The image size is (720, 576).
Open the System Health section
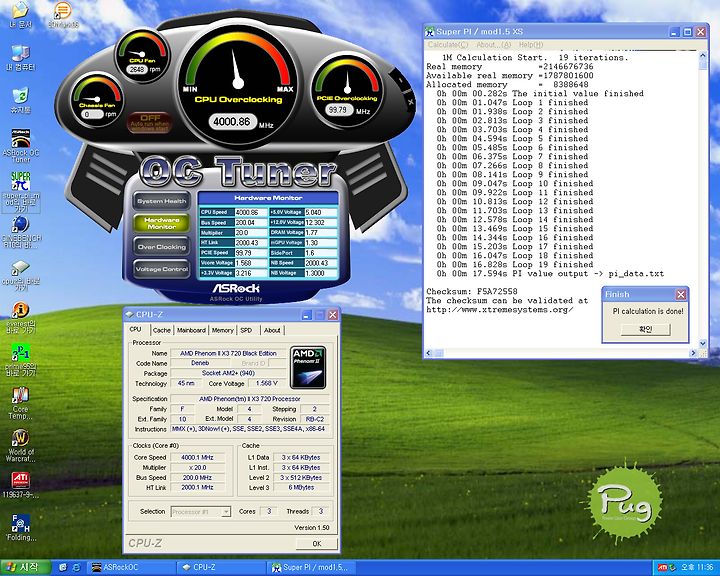(162, 201)
